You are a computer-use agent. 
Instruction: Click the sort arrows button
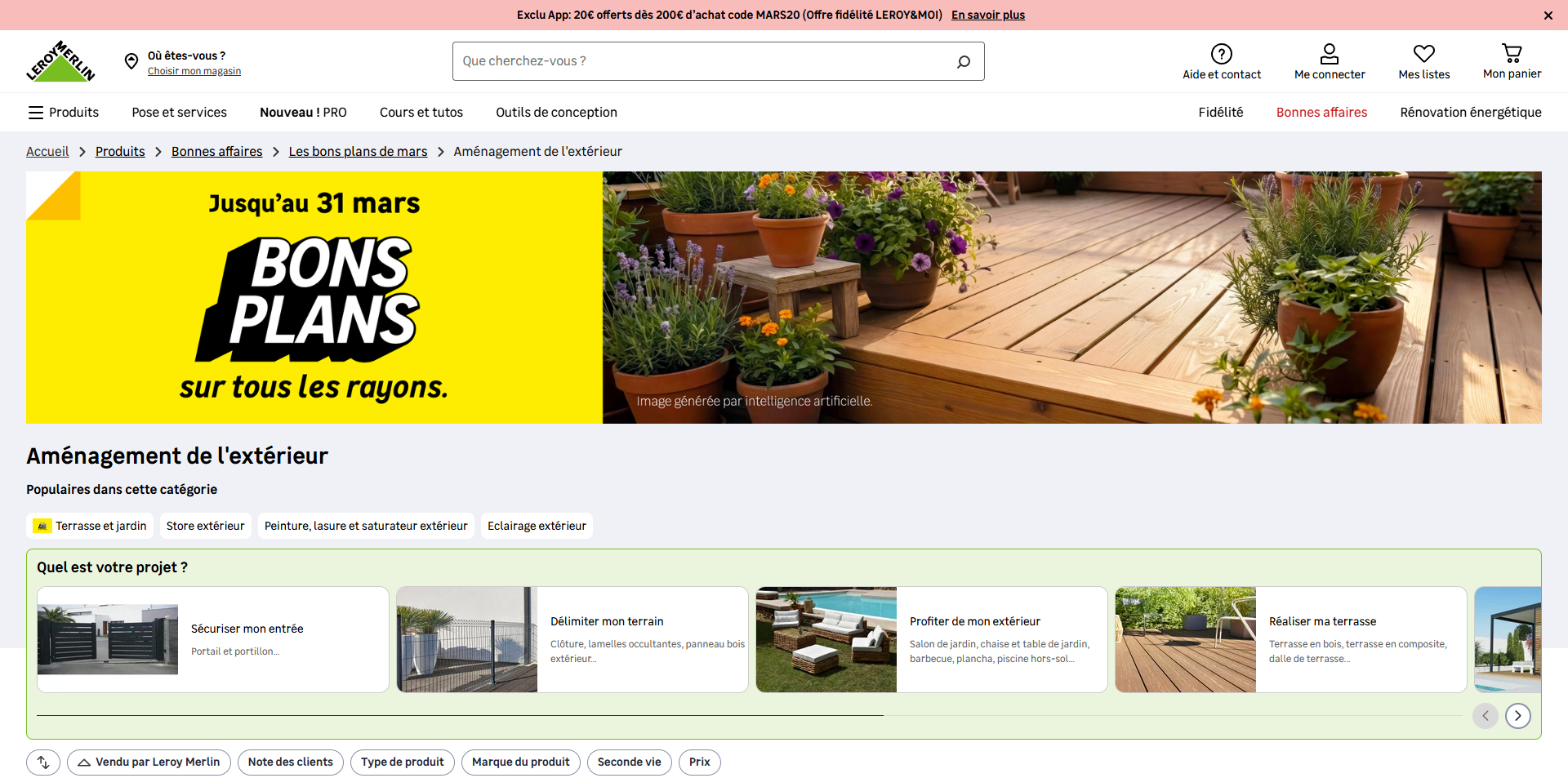pos(43,762)
